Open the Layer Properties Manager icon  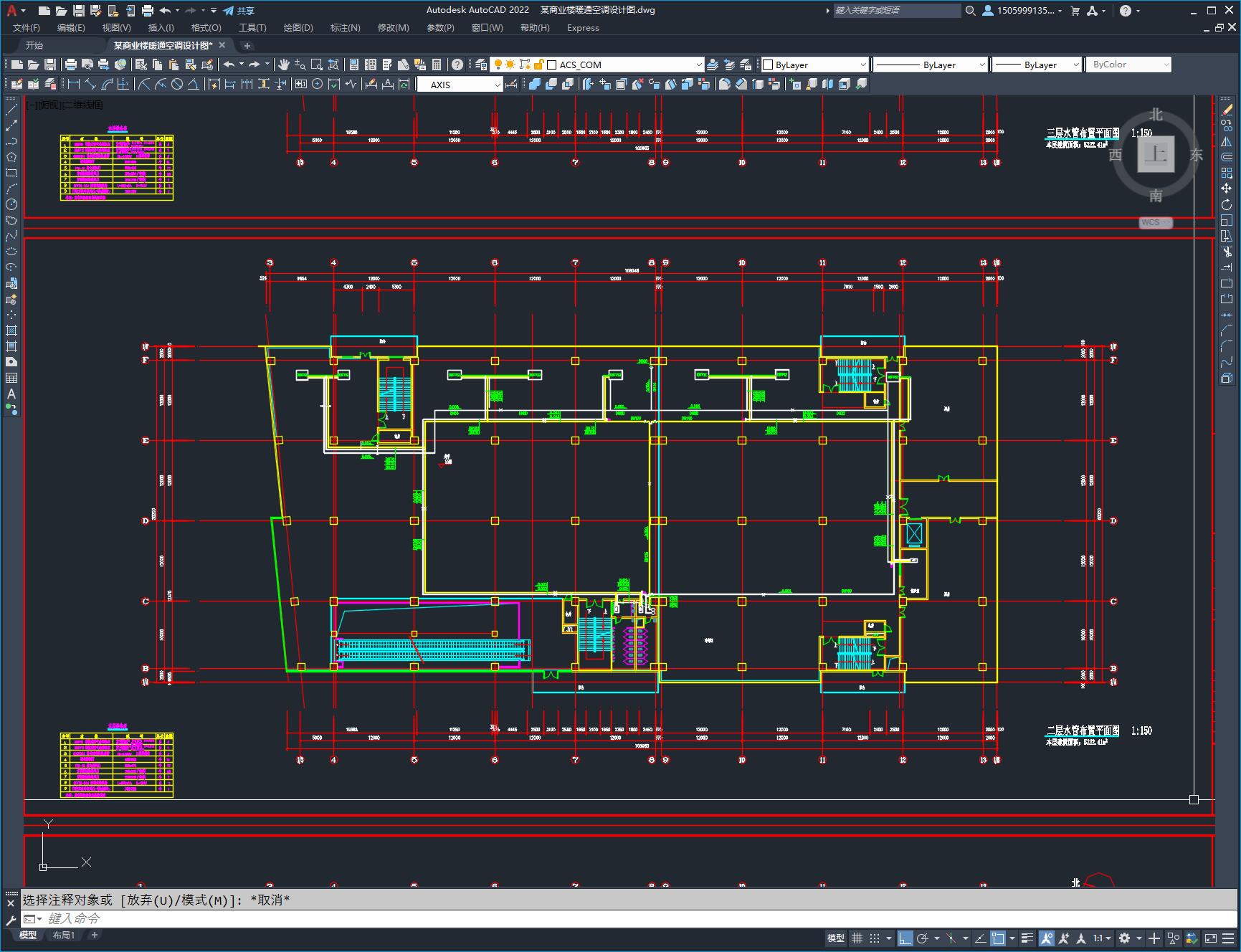coord(481,65)
